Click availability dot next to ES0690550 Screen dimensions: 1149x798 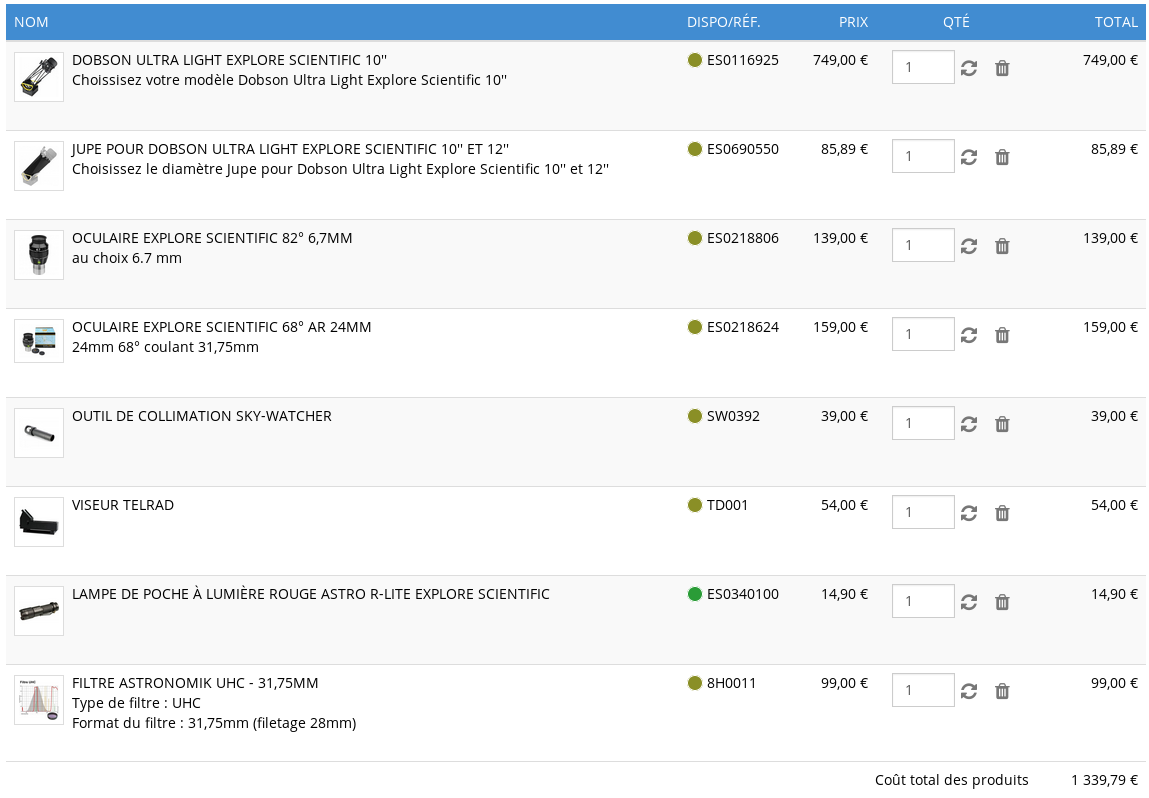[695, 149]
